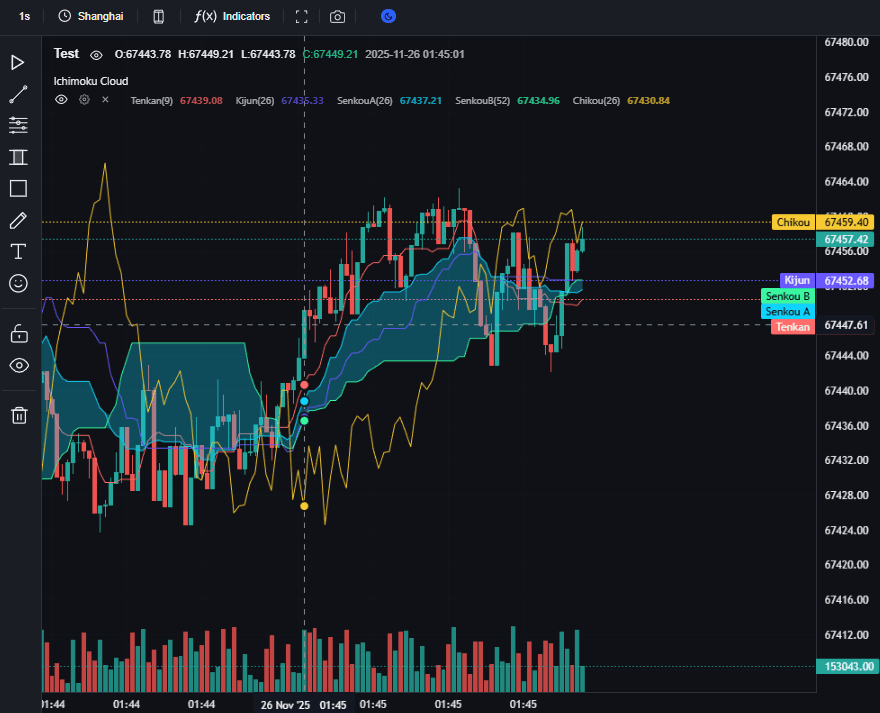
Task: Toggle visibility of the Test symbol
Action: click(96, 54)
